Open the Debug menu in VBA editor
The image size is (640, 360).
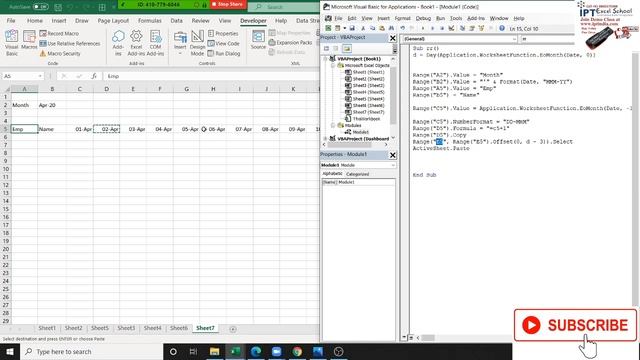pyautogui.click(x=423, y=18)
